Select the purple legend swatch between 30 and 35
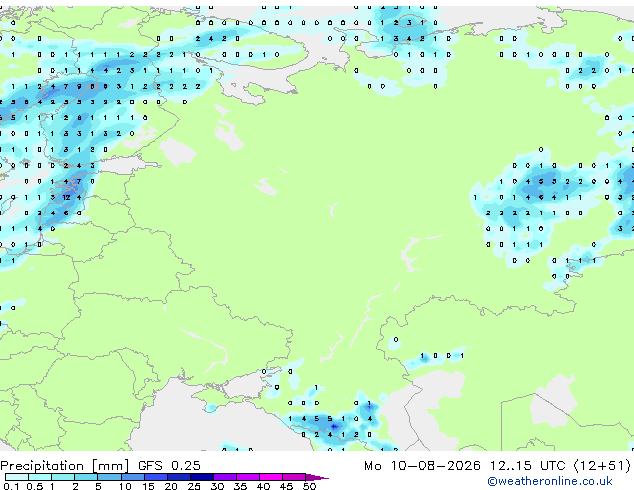This screenshot has height=490, width=634. click(225, 477)
